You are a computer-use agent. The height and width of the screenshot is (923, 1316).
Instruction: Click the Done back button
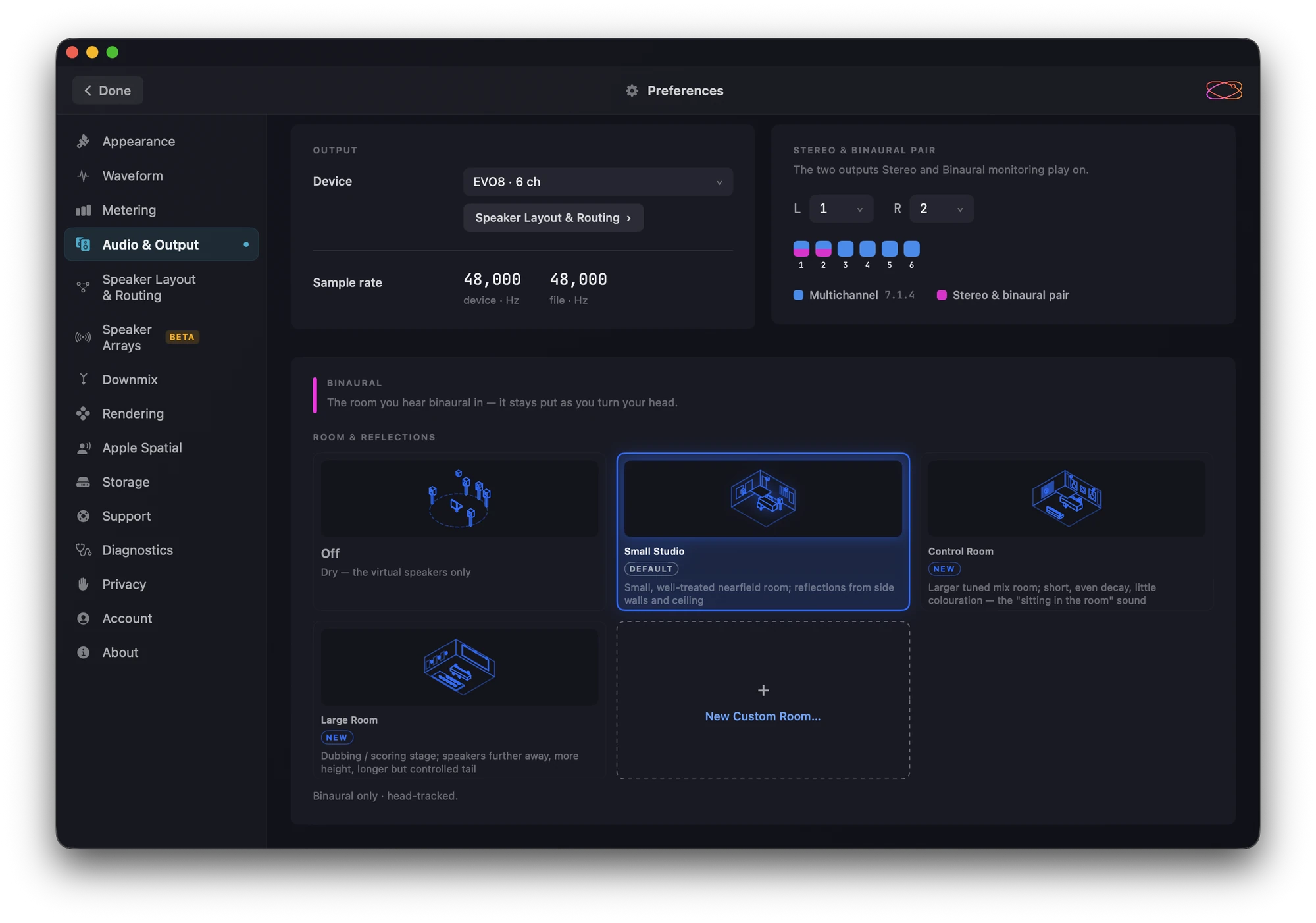(108, 90)
